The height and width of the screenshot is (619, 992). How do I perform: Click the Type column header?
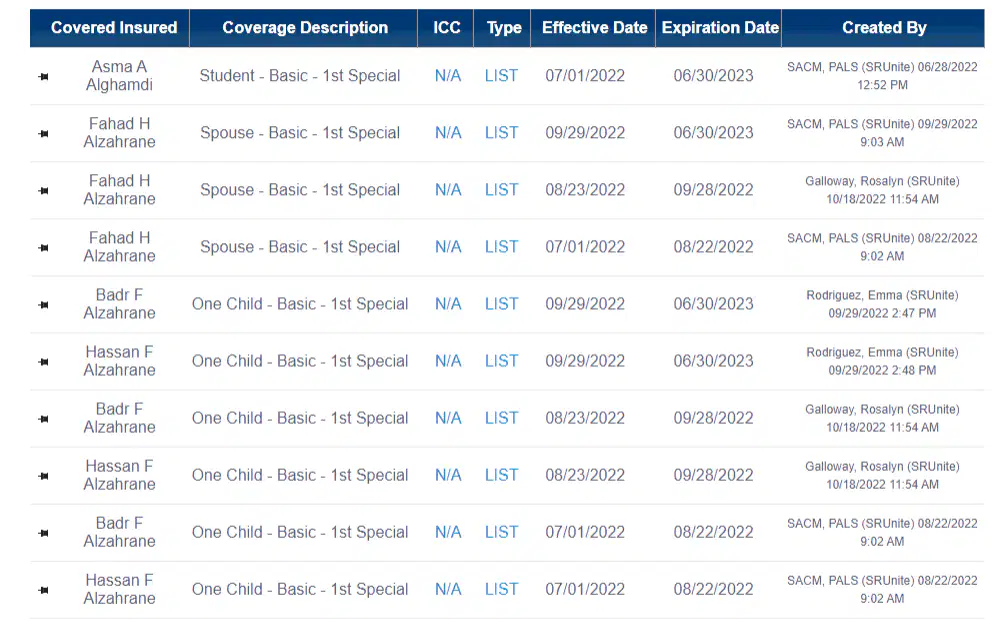[x=504, y=28]
